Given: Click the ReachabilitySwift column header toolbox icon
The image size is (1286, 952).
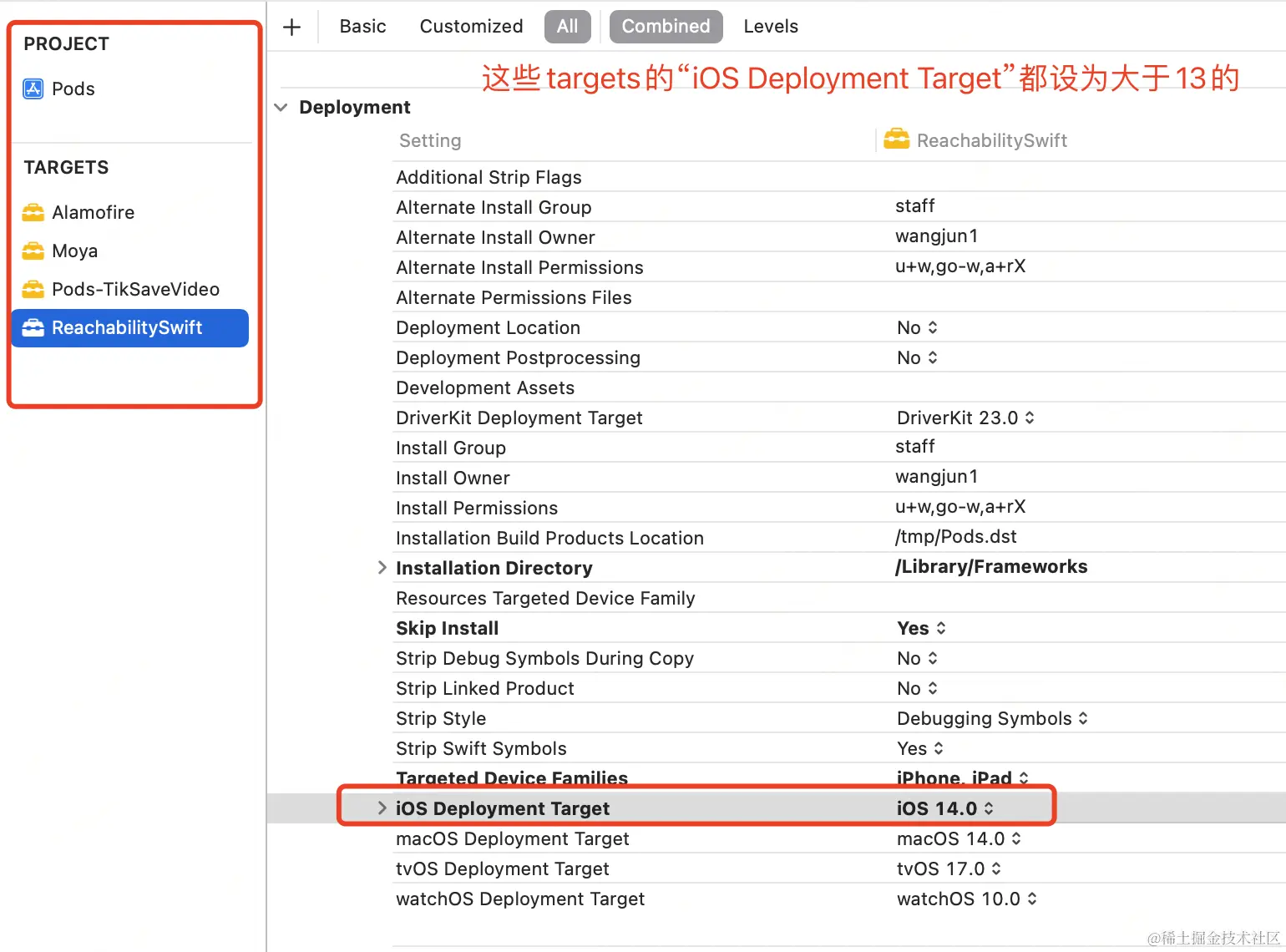Looking at the screenshot, I should (x=896, y=139).
